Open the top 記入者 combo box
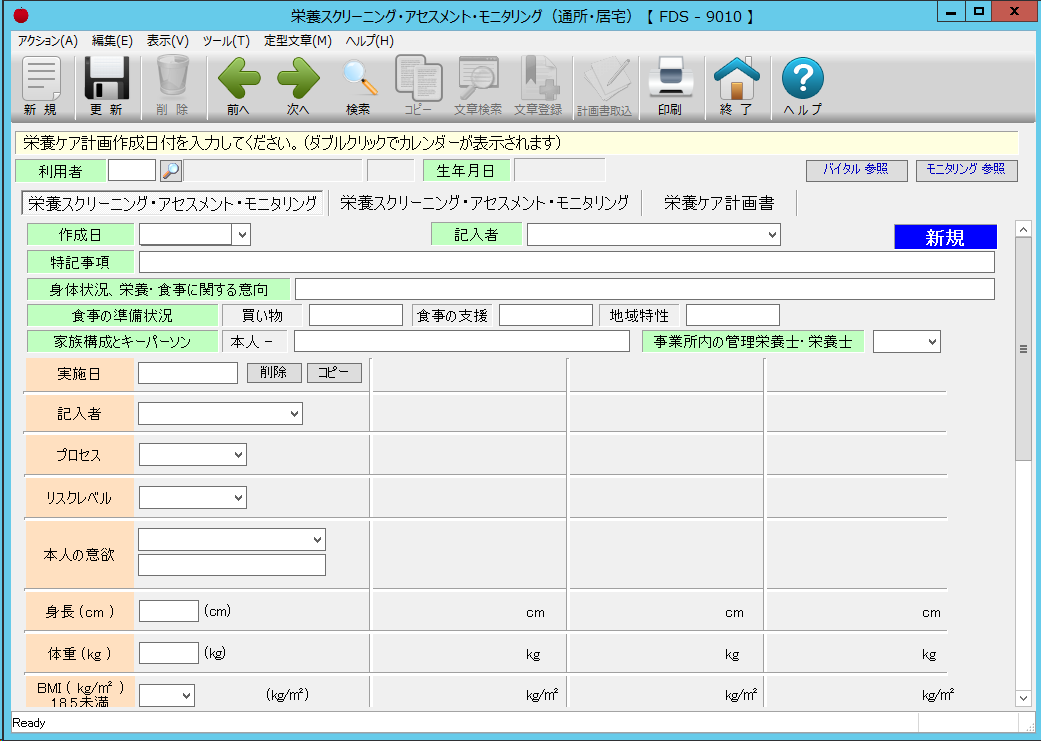Screen dimensions: 1041x741 (771, 235)
